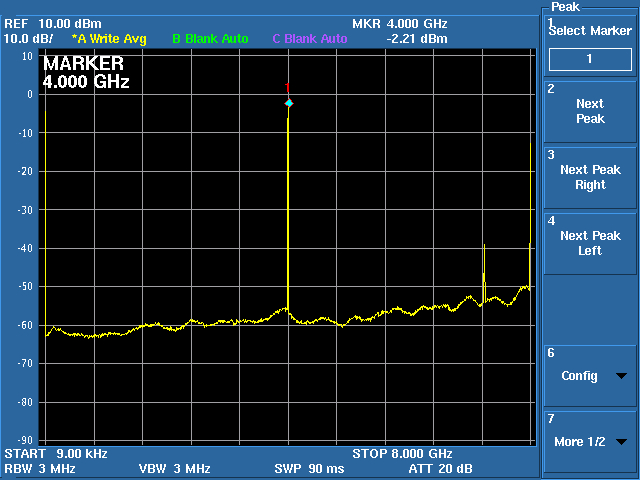640x480 pixels.
Task: Click the red marker number 1 label
Action: (288, 88)
